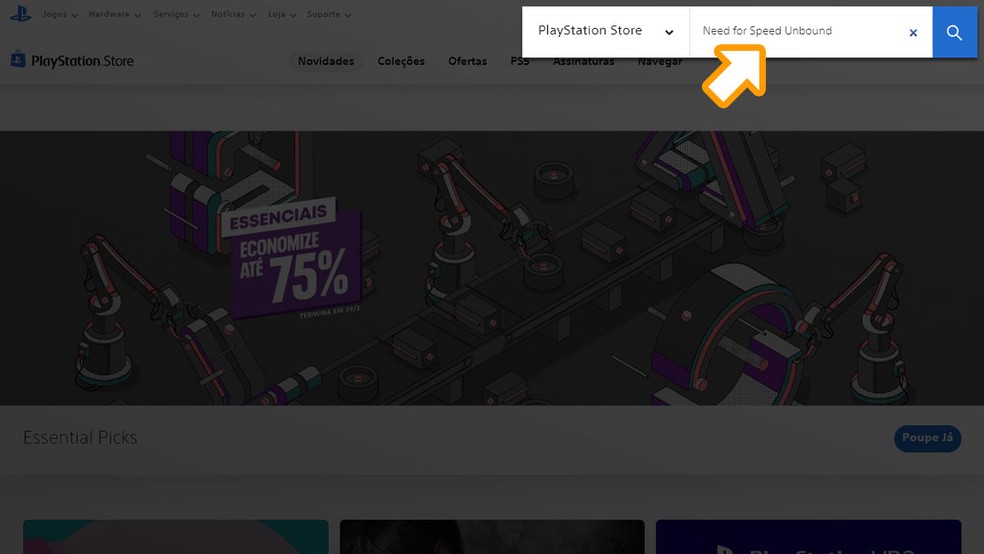Open the Serviços dropdown menu
The width and height of the screenshot is (984, 554).
click(x=176, y=15)
